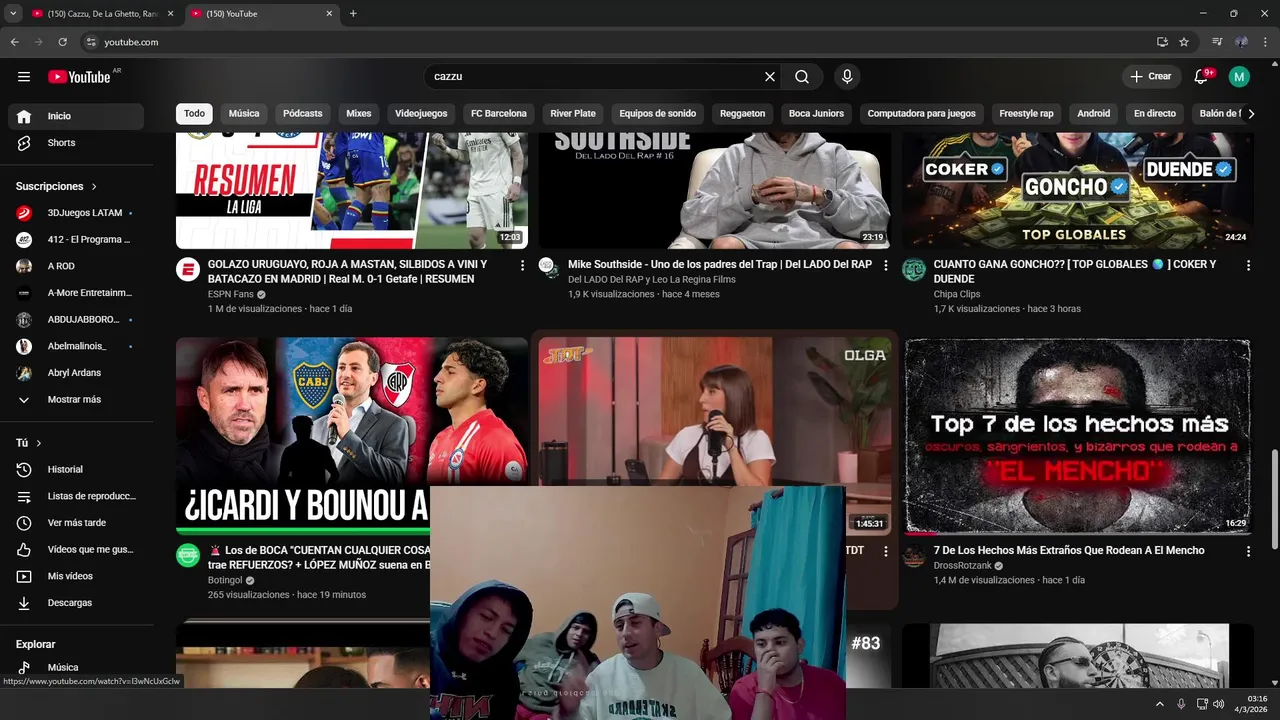Show more category chips with right arrow
The height and width of the screenshot is (720, 1280).
pyautogui.click(x=1250, y=114)
